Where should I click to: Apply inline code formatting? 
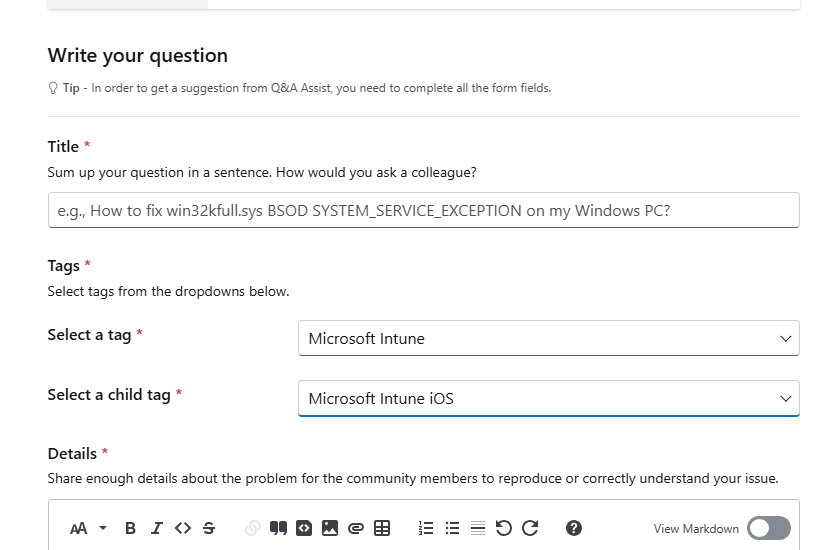183,528
